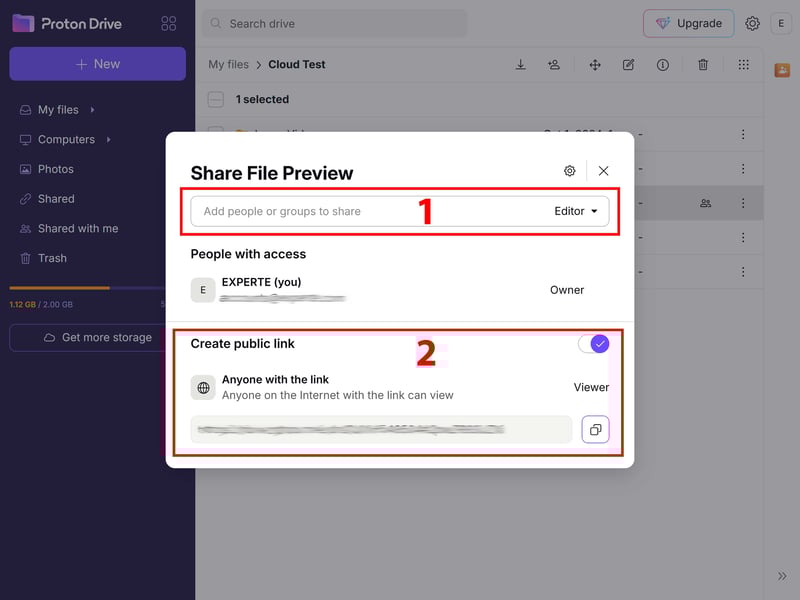Click the People with access heading
This screenshot has height=600, width=800.
click(248, 254)
